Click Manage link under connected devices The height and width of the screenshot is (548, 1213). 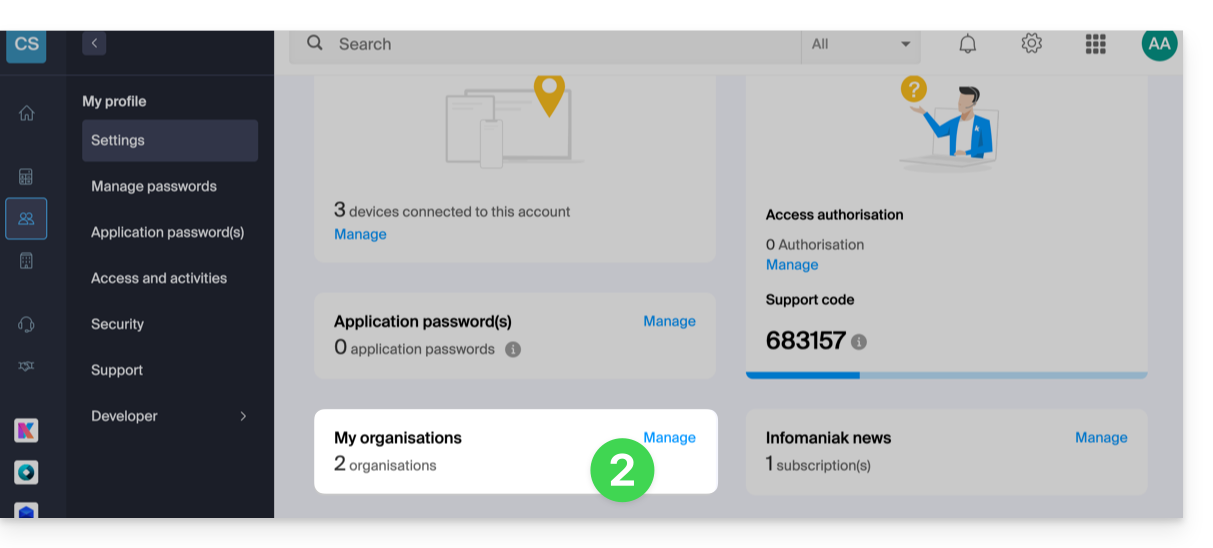(360, 234)
